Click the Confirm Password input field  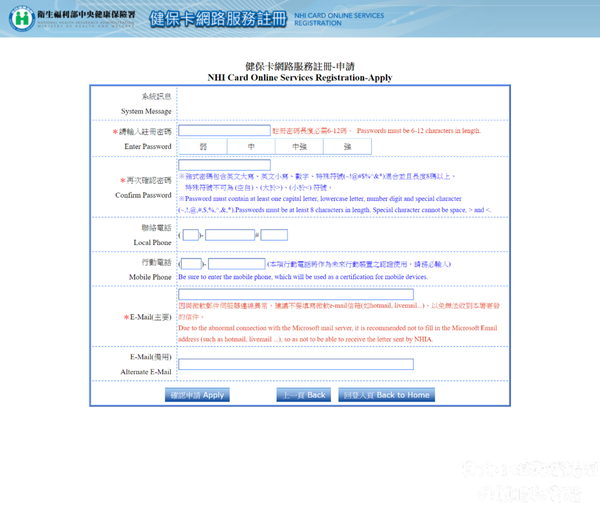[224, 165]
